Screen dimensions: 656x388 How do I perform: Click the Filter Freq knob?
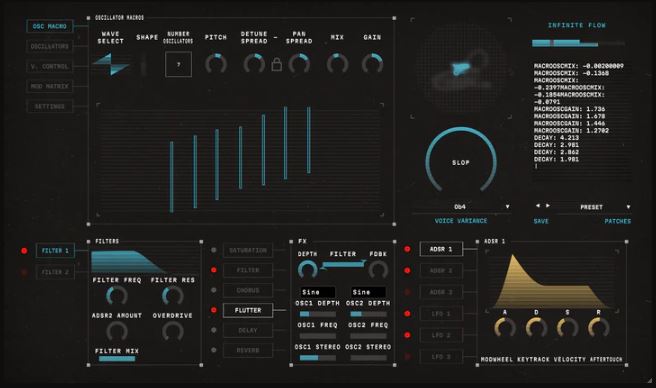[117, 296]
